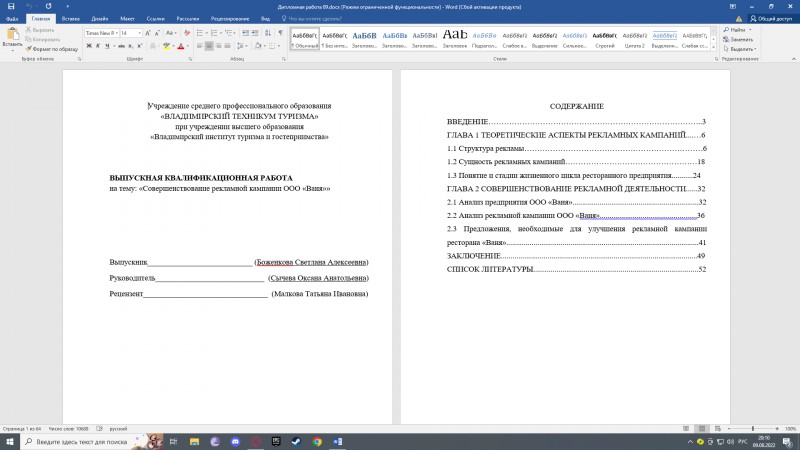Image resolution: width=800 pixels, height=450 pixels.
Task: Switch to the Insert (Вставка) tab
Action: coord(70,18)
